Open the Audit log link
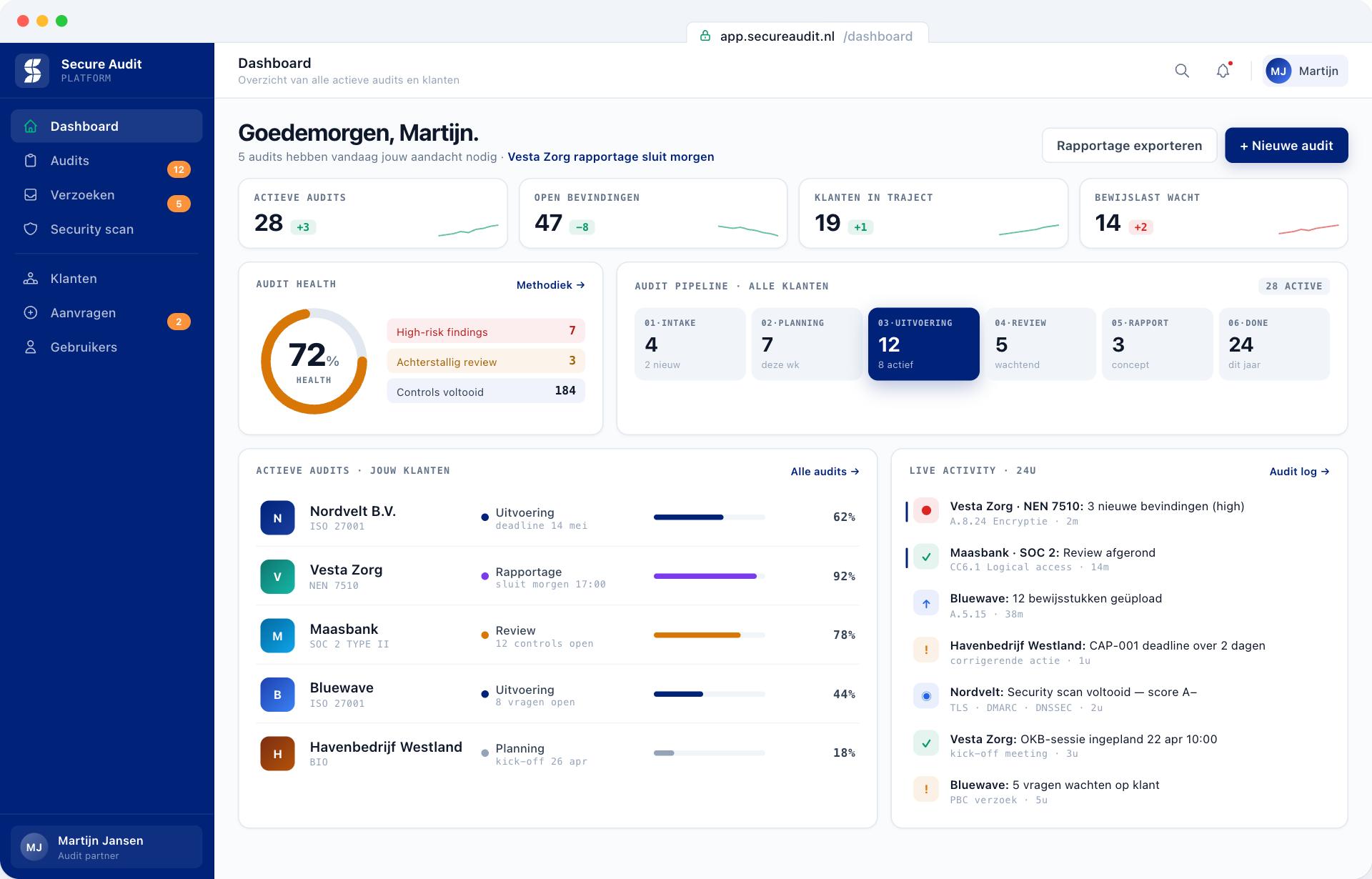The height and width of the screenshot is (879, 1372). (x=1299, y=472)
